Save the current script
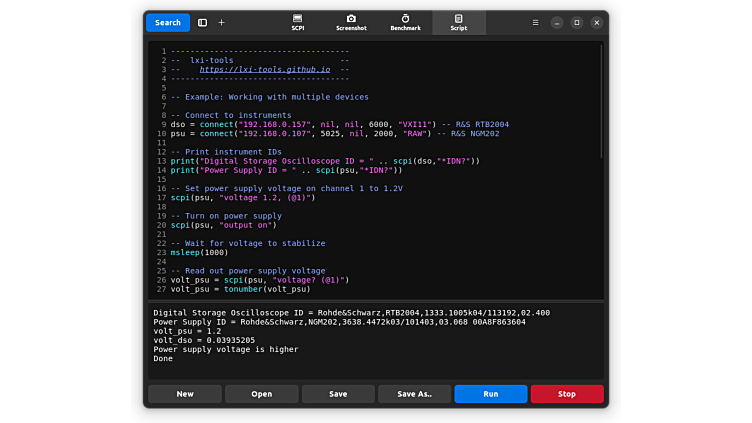The width and height of the screenshot is (752, 423). coord(338,394)
